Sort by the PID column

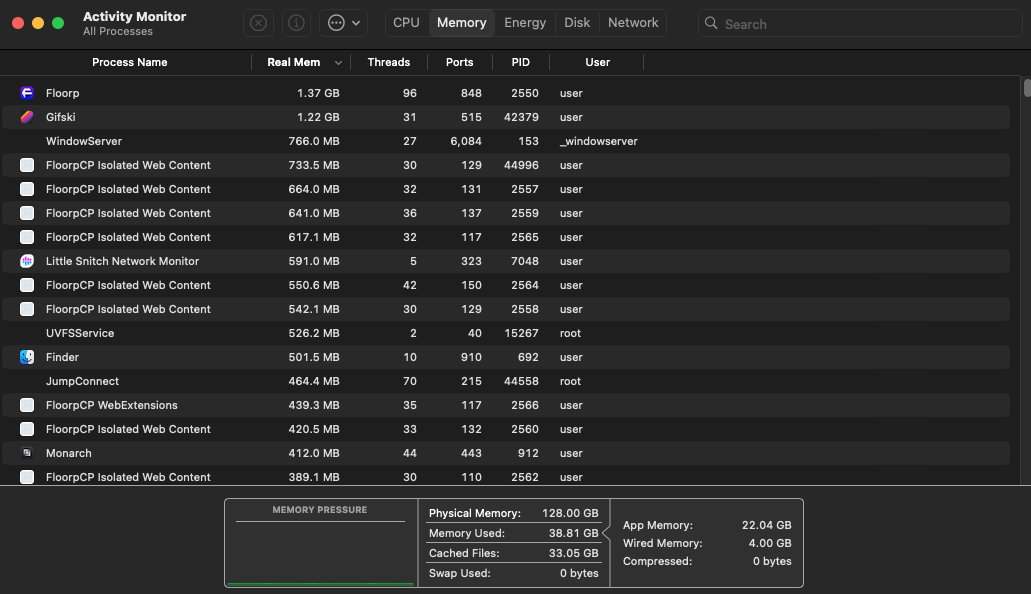[x=521, y=62]
